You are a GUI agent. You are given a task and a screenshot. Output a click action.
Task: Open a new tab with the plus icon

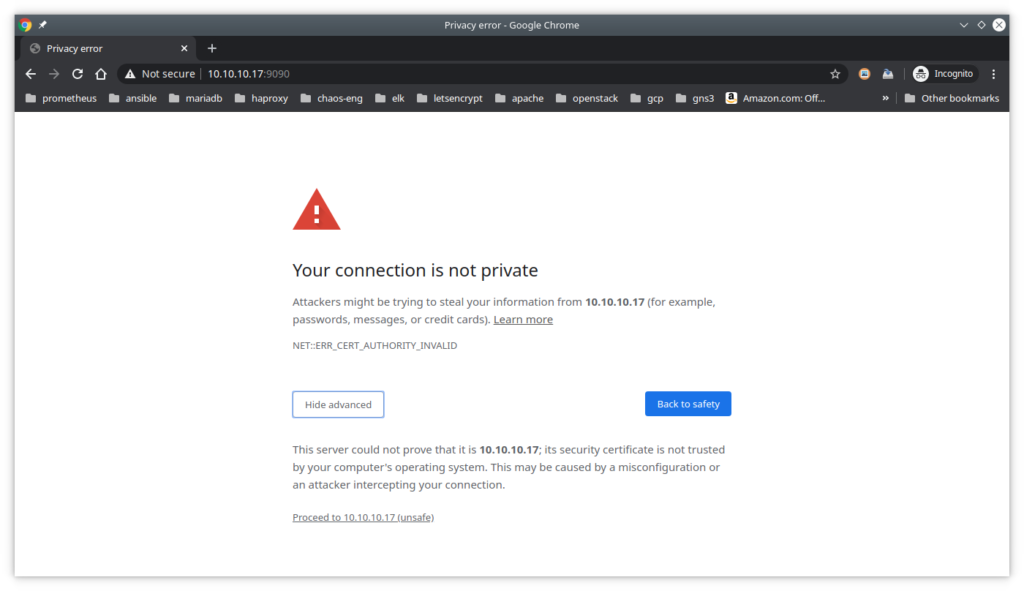coord(212,48)
